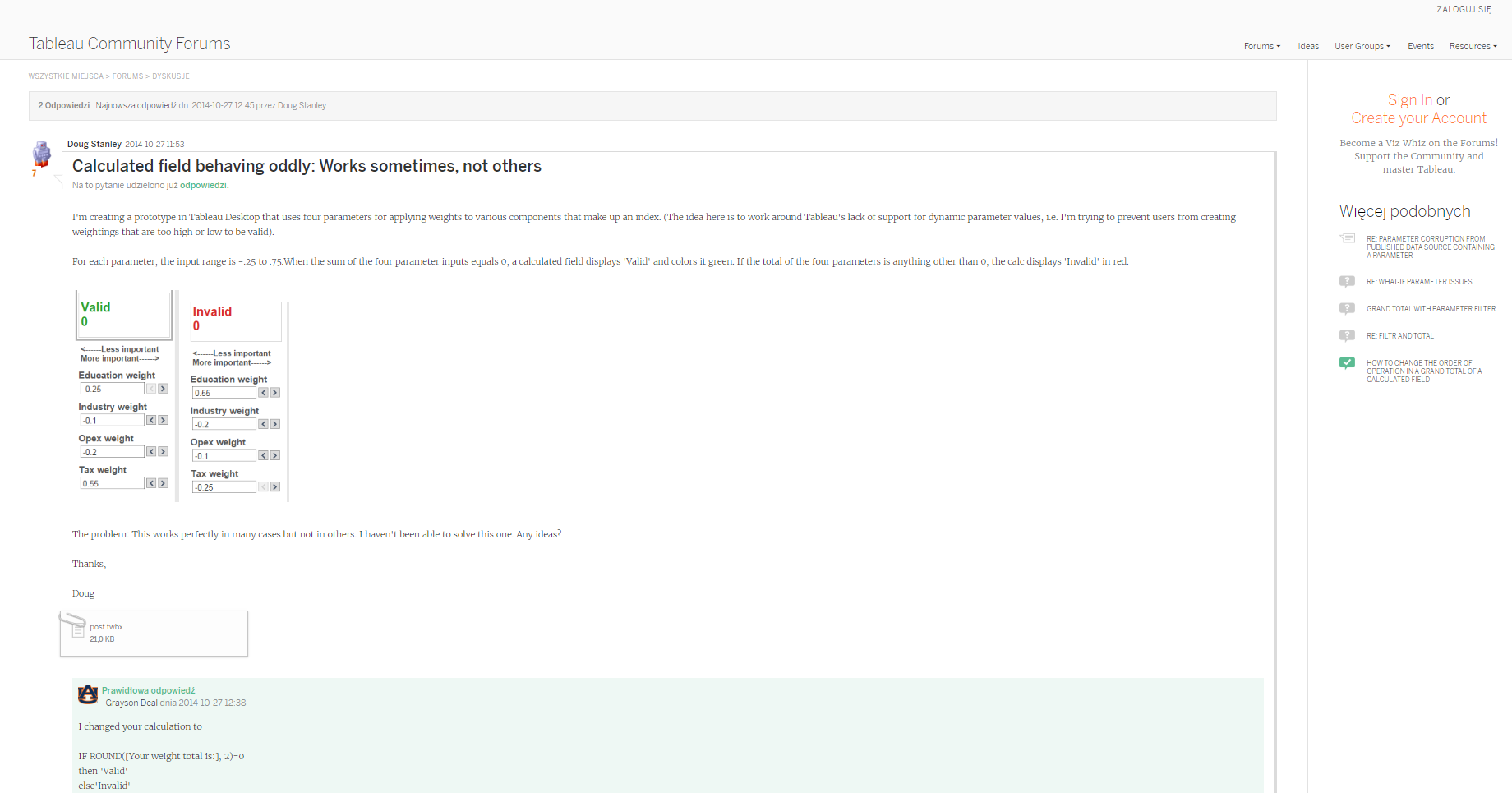The image size is (1512, 793).
Task: Click the Create your Account link
Action: (x=1418, y=118)
